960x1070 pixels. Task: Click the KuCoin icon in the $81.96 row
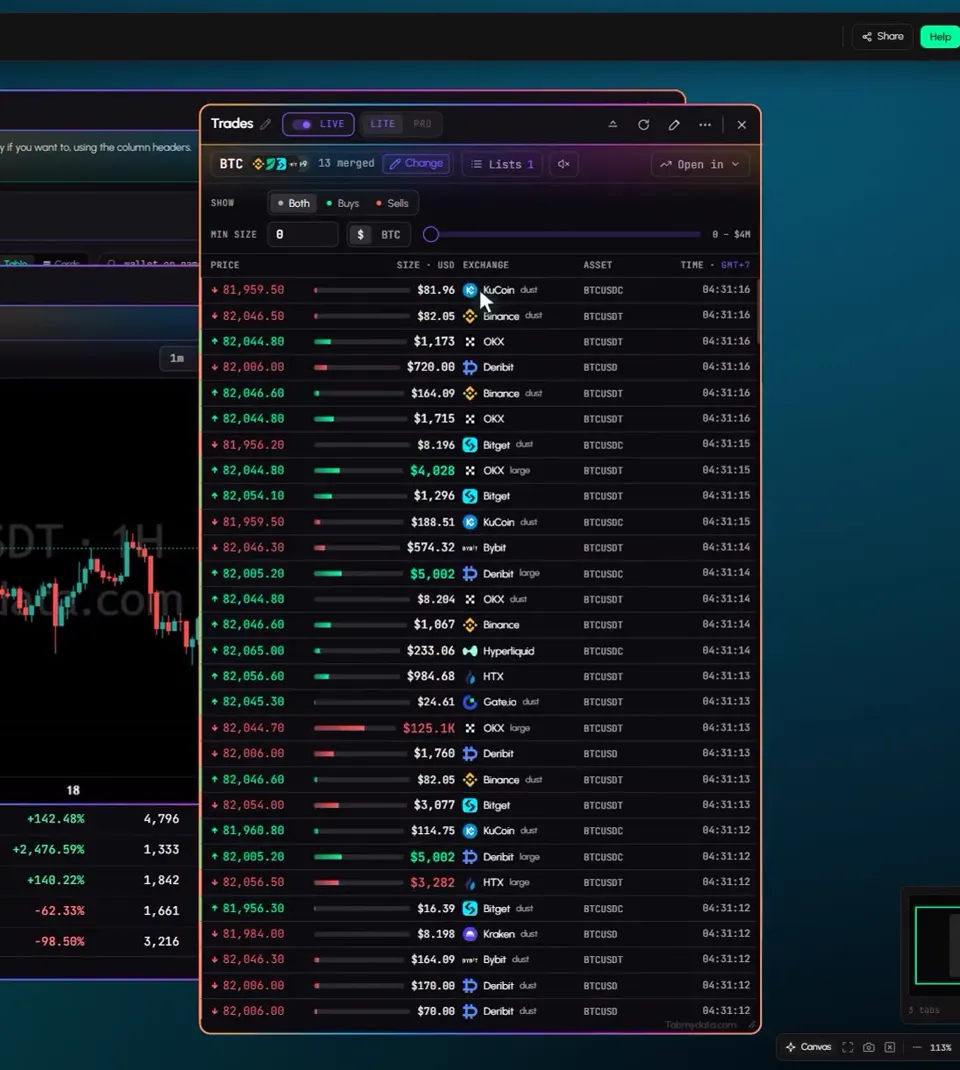click(470, 290)
